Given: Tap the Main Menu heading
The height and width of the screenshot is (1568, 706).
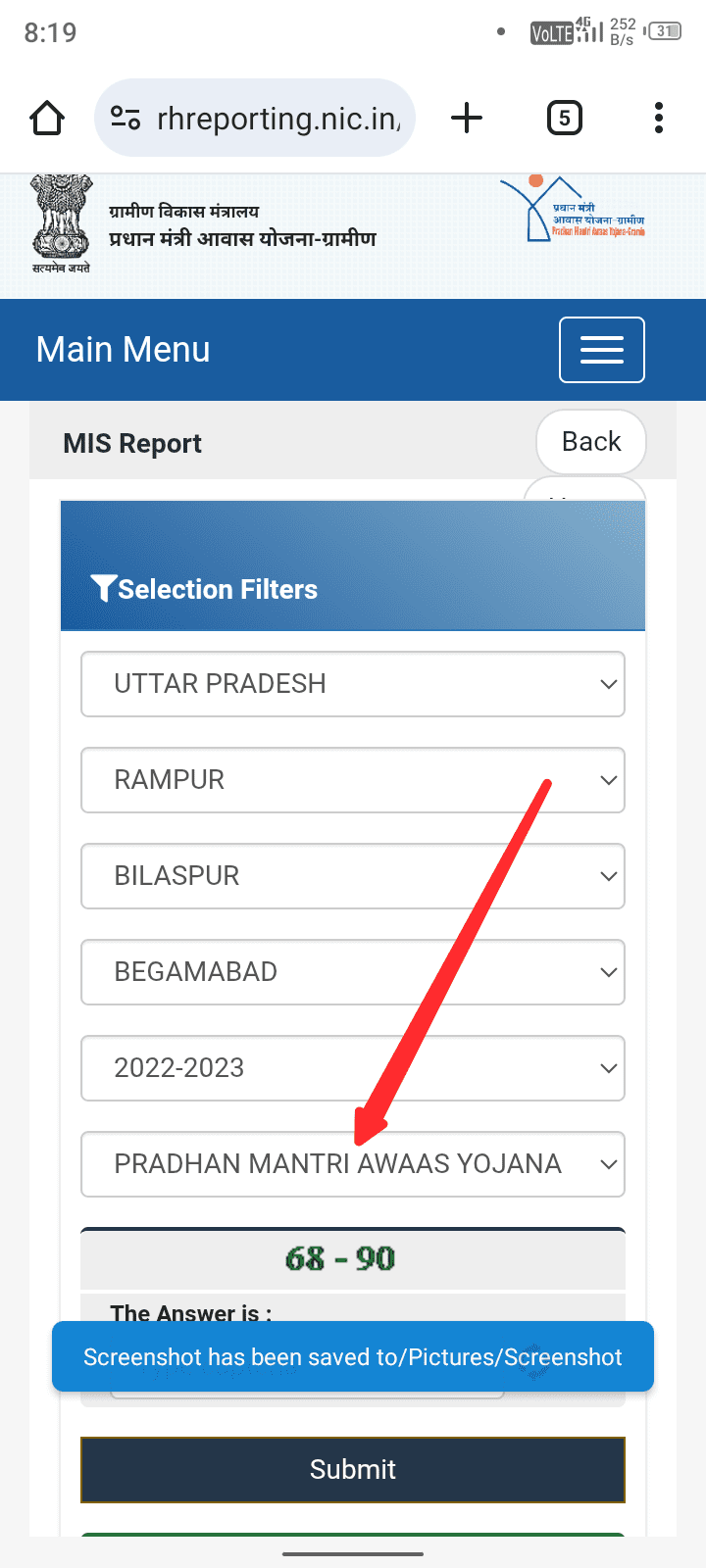Looking at the screenshot, I should coord(124,350).
